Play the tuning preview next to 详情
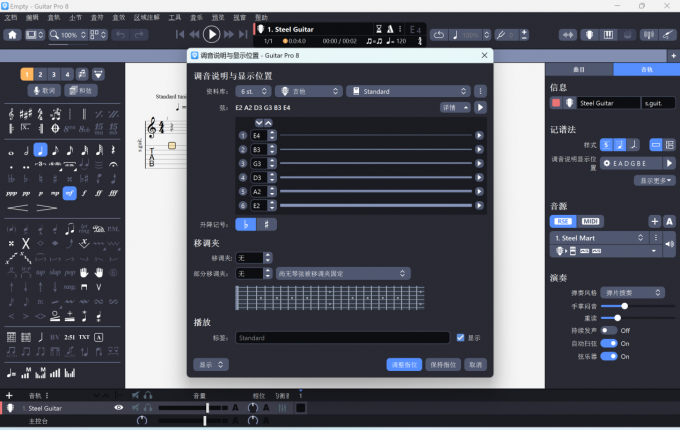This screenshot has width=680, height=430. [x=480, y=108]
